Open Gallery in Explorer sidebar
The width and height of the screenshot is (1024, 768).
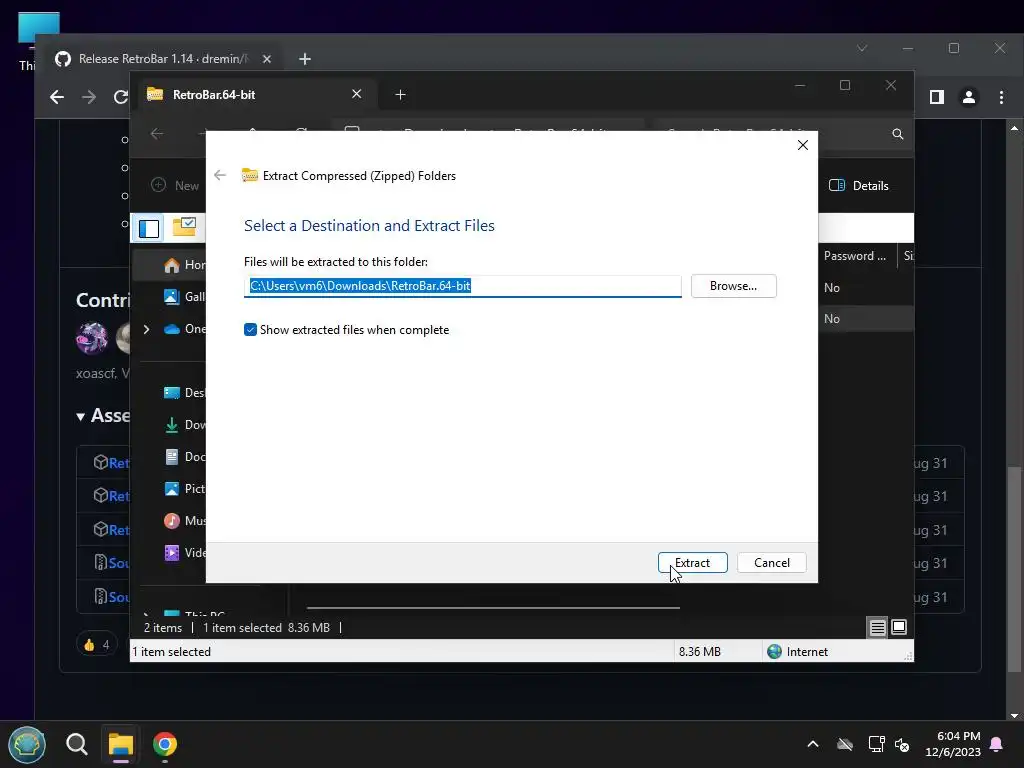184,296
